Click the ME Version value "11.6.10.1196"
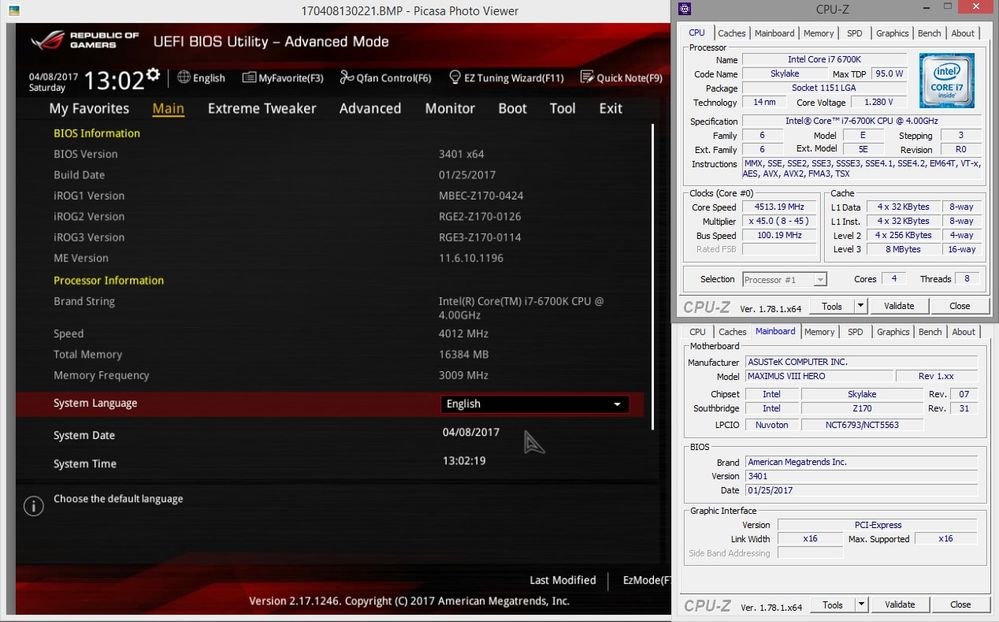The image size is (999, 622). tap(471, 258)
